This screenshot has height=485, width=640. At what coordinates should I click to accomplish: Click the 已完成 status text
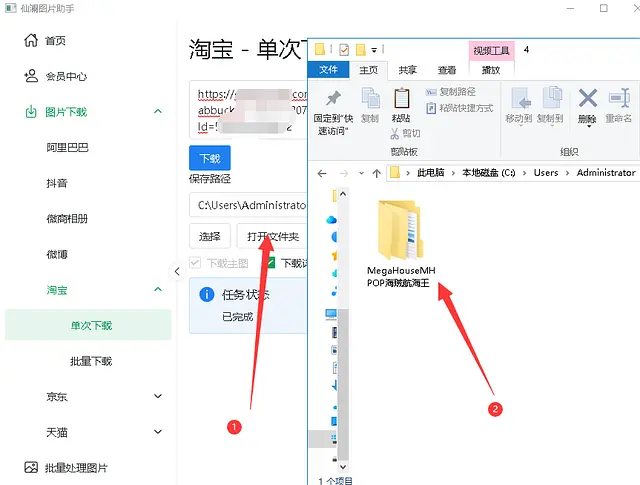coord(237,317)
